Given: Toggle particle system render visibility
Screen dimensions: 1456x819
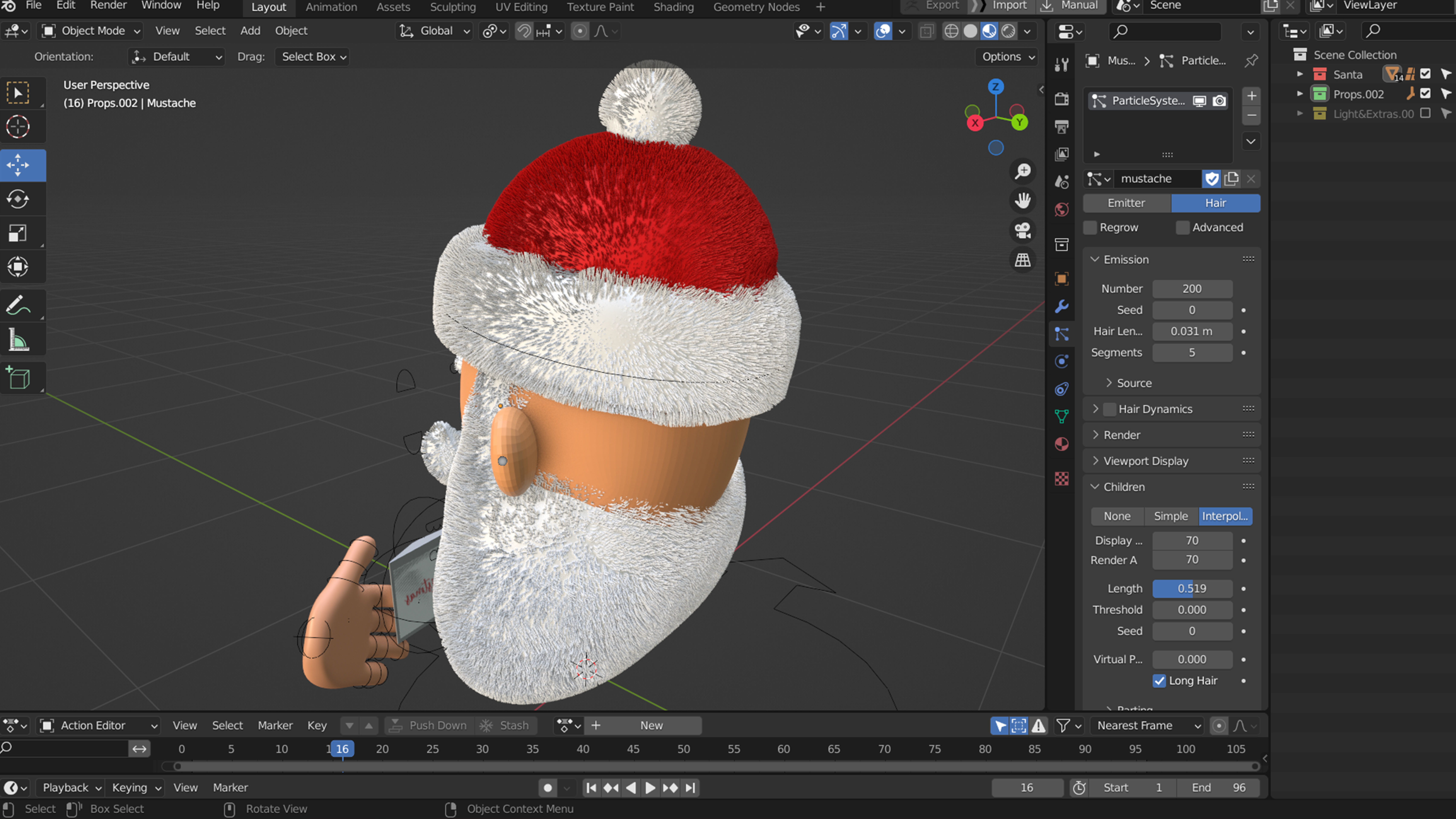Looking at the screenshot, I should [x=1220, y=101].
